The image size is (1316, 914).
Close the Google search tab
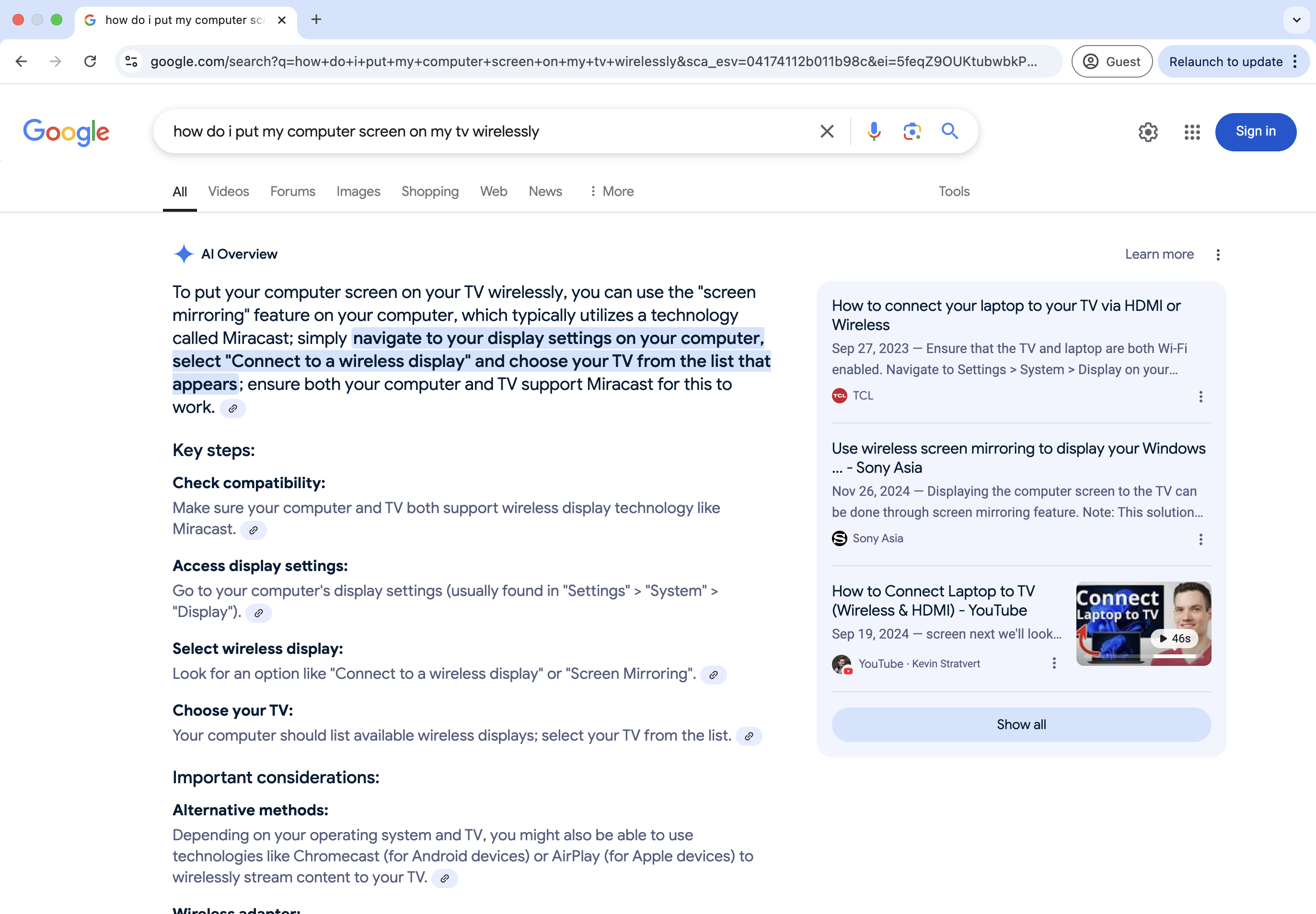281,20
